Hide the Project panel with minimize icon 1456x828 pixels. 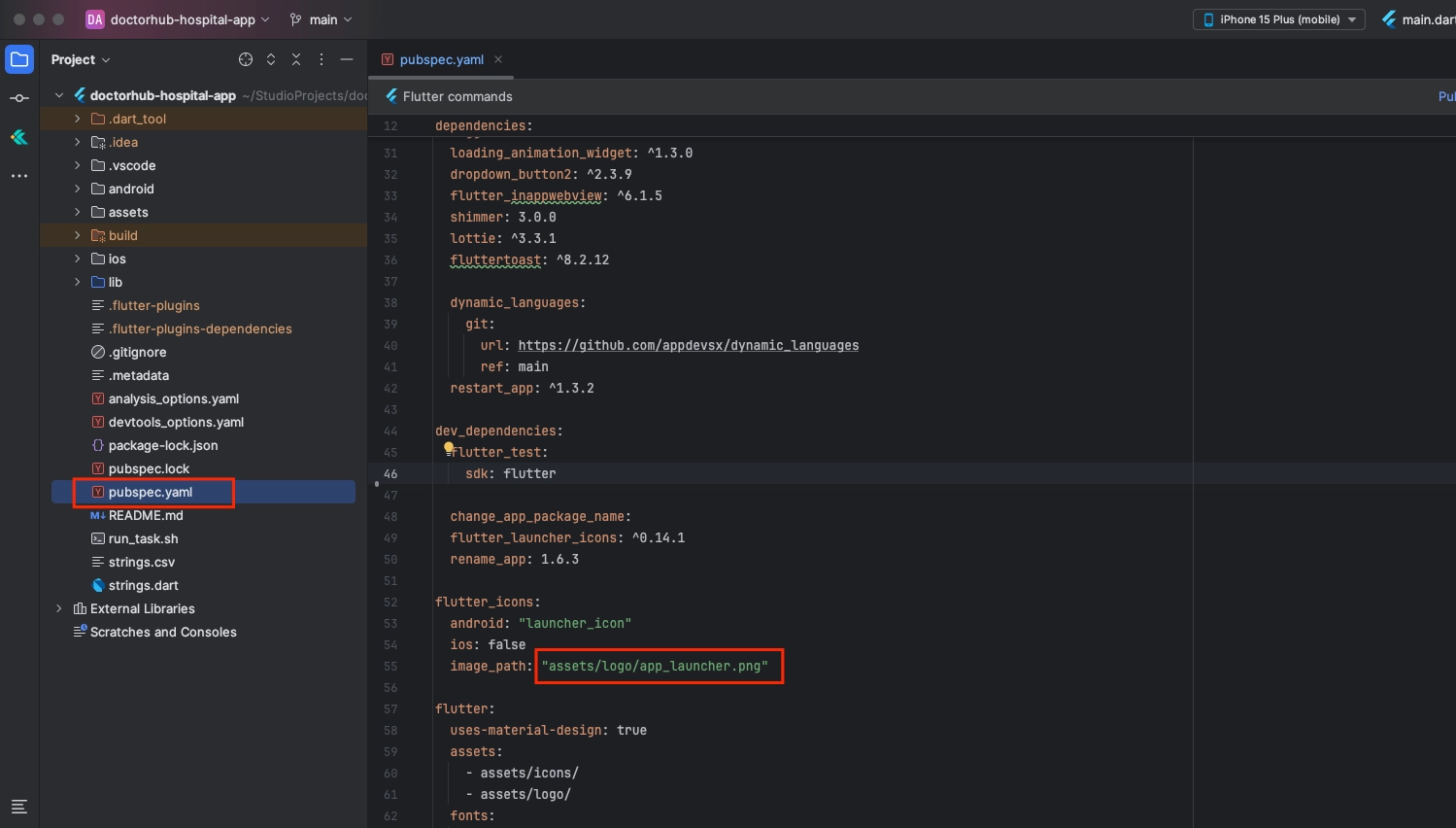347,59
